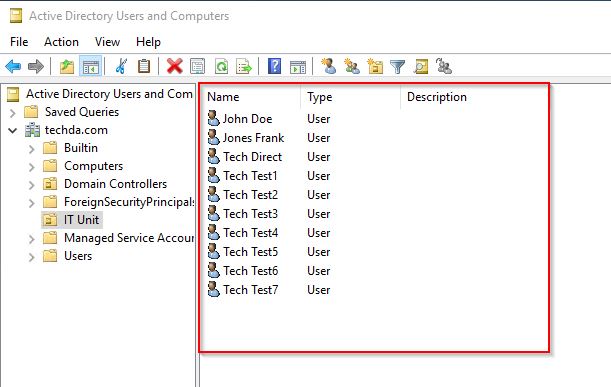Click the Type cell of John Doe
Viewport: 611px width, 387px height.
tap(318, 118)
